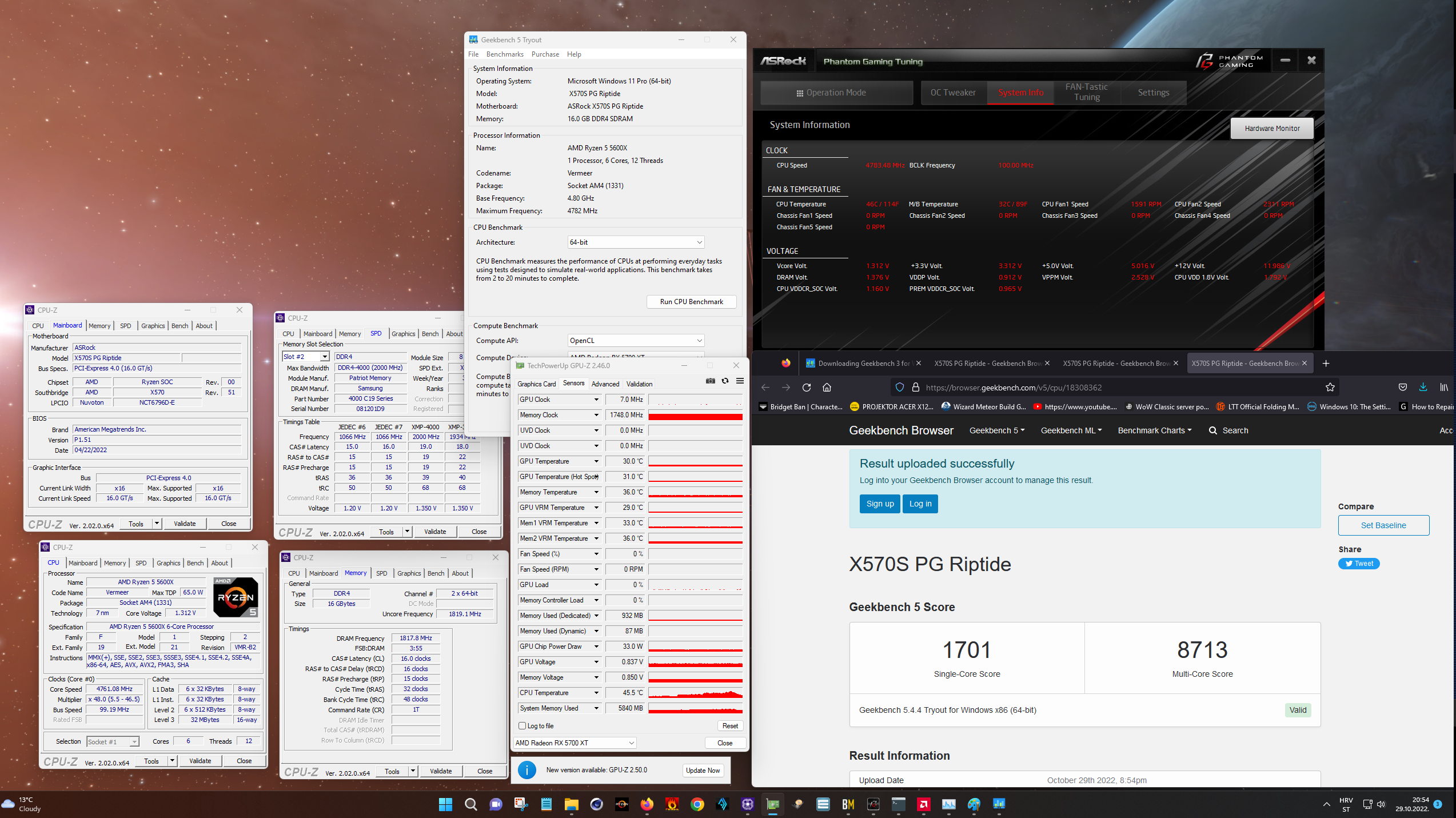
Task: Open the Validation tab in GPU-Z
Action: pyautogui.click(x=639, y=384)
